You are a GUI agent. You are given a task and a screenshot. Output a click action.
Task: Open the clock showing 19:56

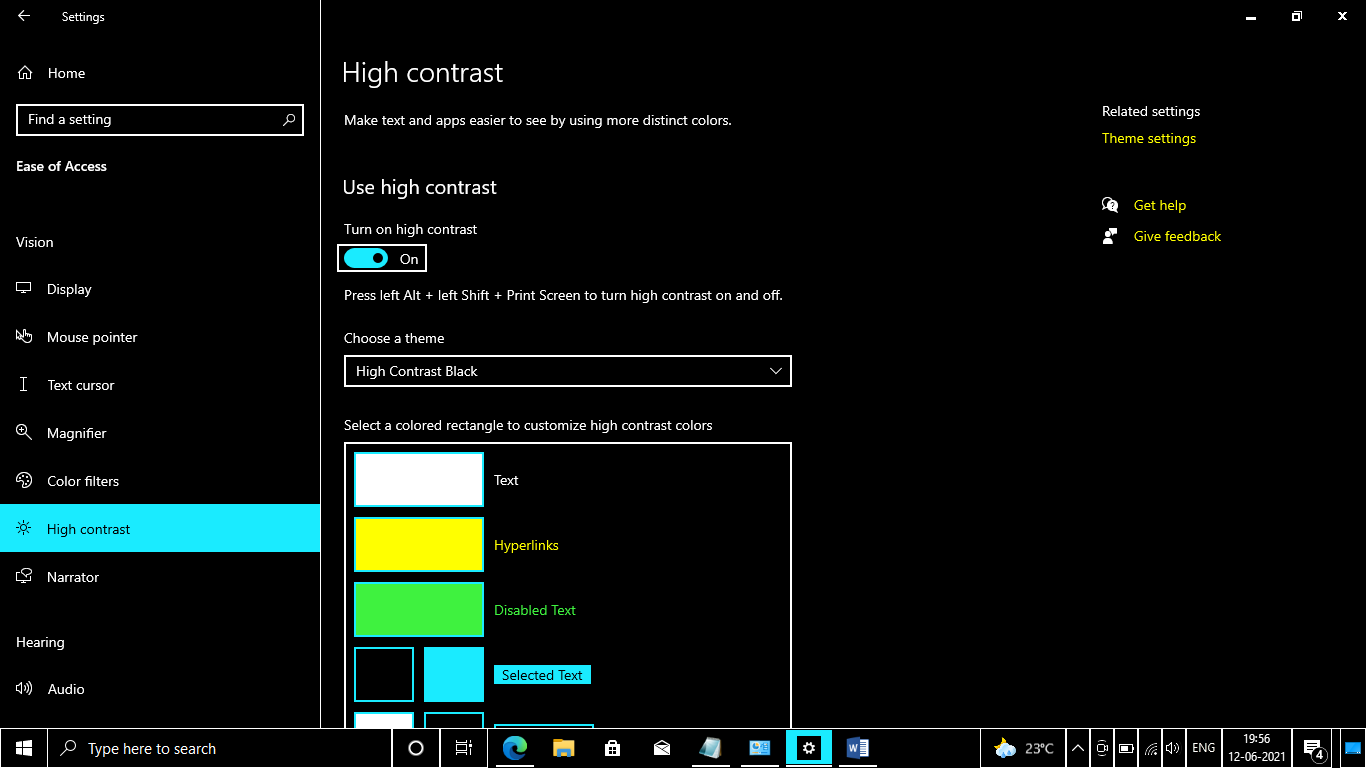pos(1257,748)
